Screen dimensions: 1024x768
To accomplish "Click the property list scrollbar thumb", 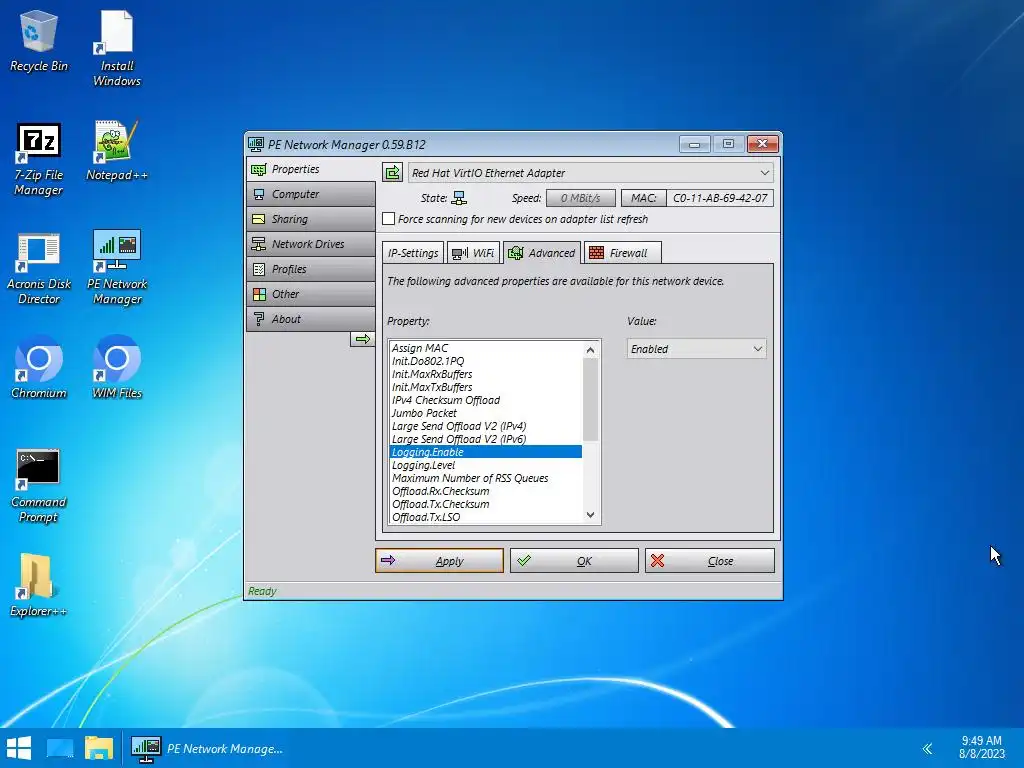I will 590,400.
